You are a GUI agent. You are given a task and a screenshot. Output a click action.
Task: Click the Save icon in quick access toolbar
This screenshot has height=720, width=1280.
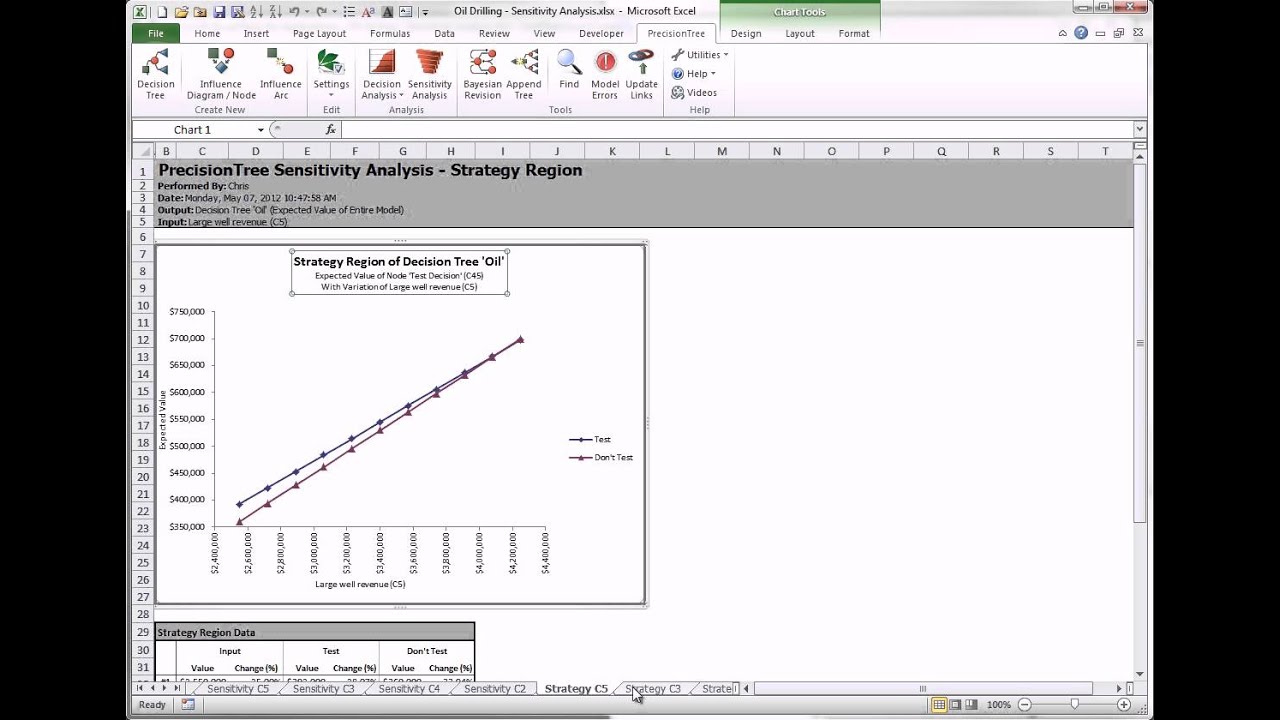(218, 12)
